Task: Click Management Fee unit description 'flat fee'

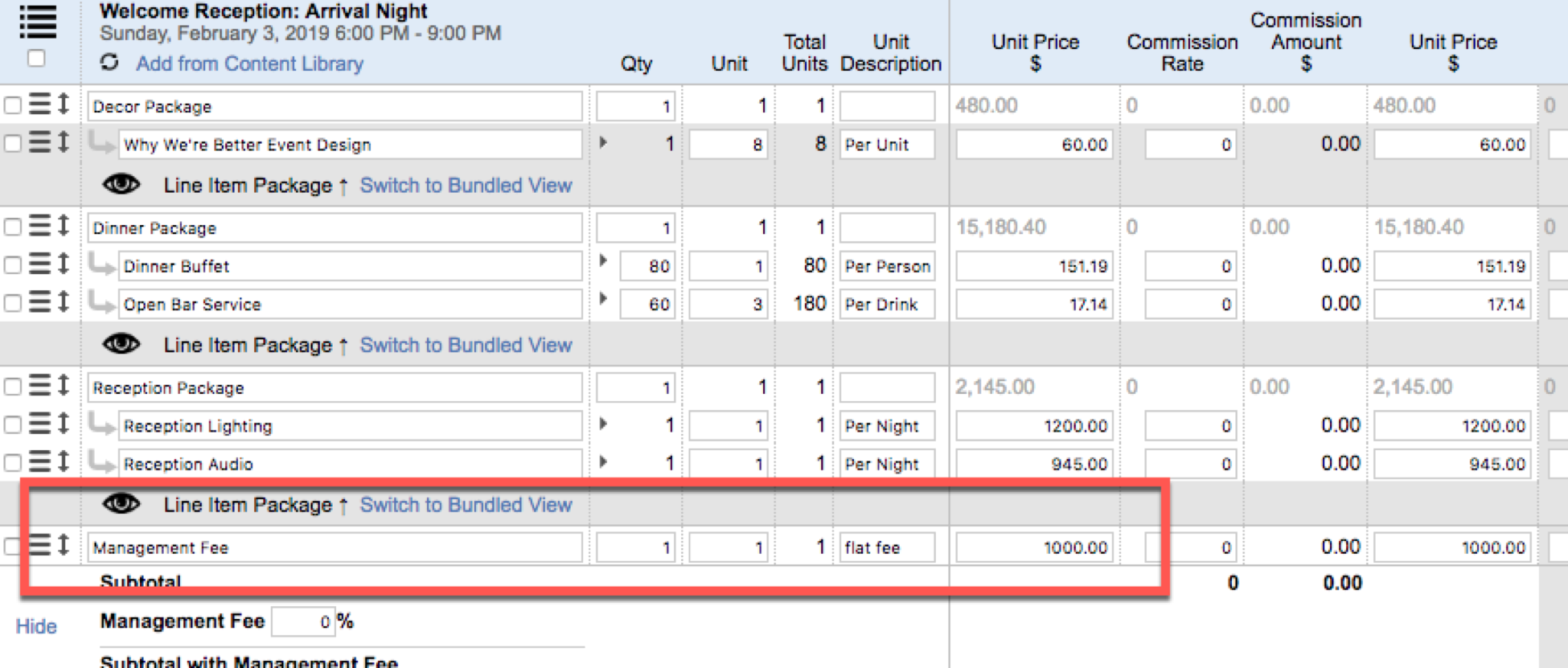Action: (887, 547)
